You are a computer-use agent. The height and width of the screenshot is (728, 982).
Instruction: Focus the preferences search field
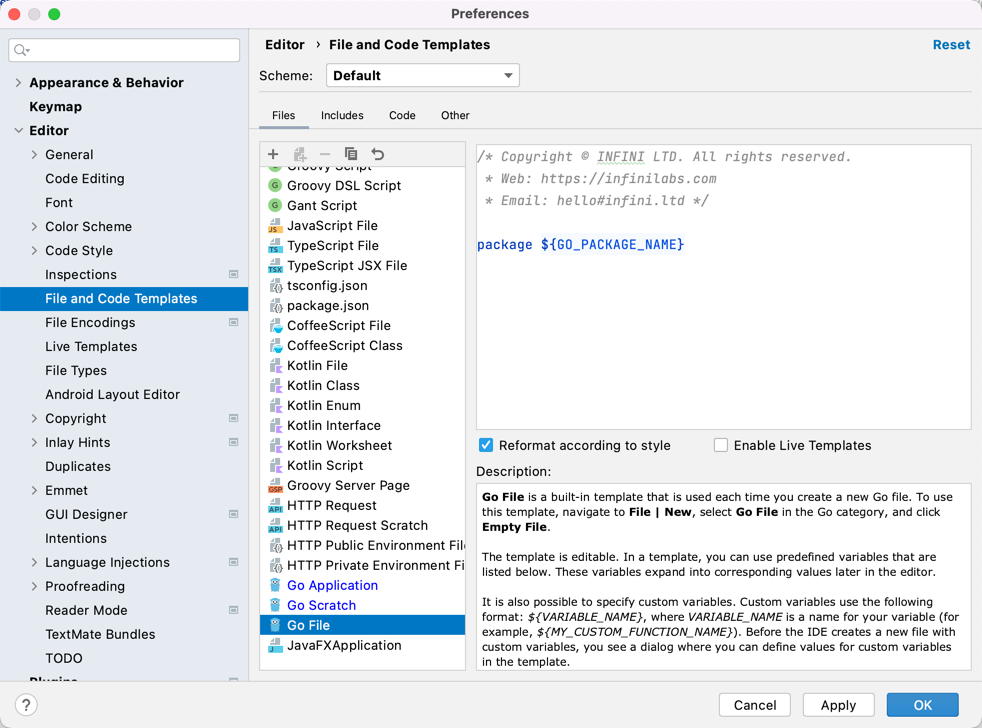(125, 50)
